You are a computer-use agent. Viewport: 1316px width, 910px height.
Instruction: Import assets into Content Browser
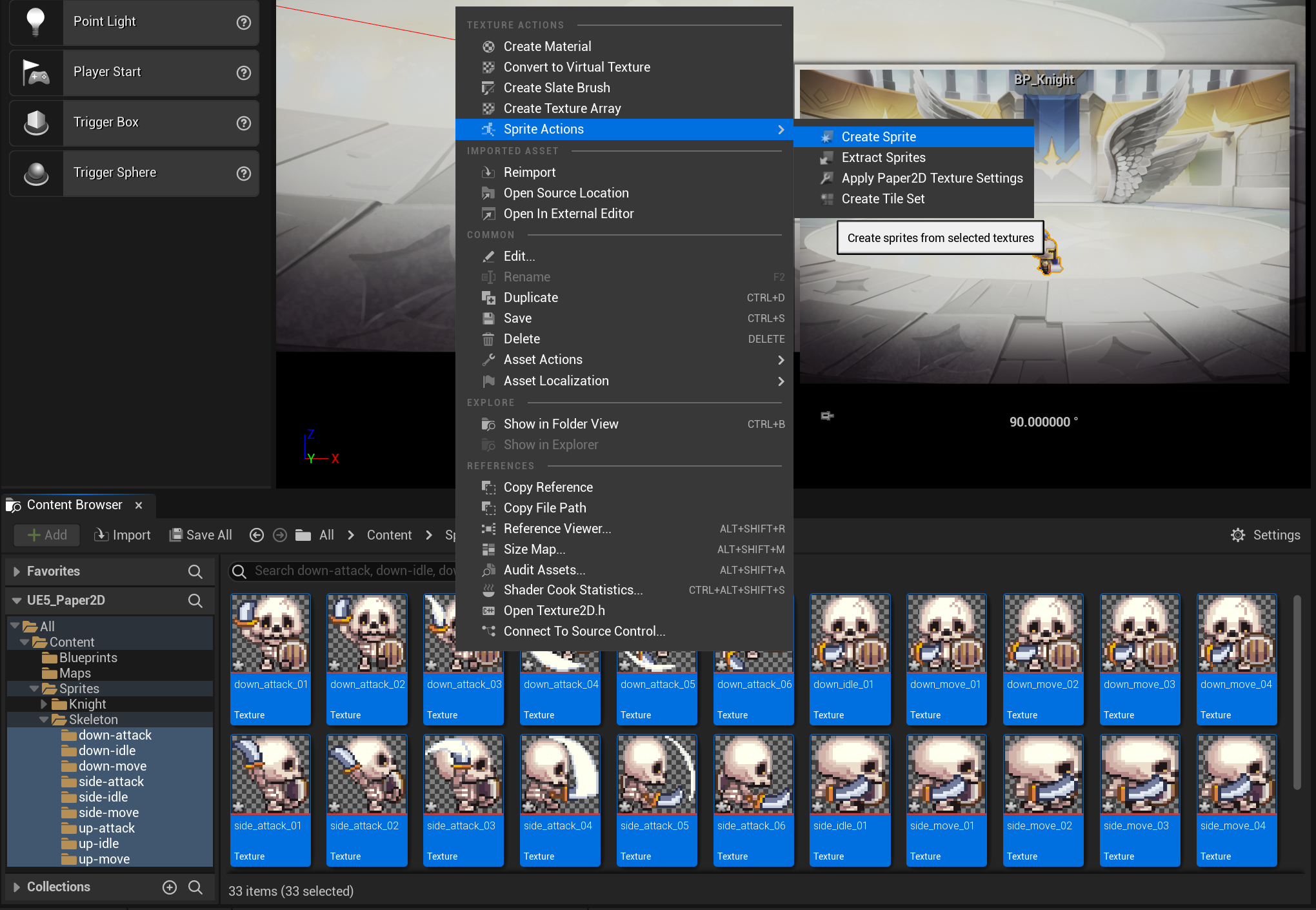122,535
